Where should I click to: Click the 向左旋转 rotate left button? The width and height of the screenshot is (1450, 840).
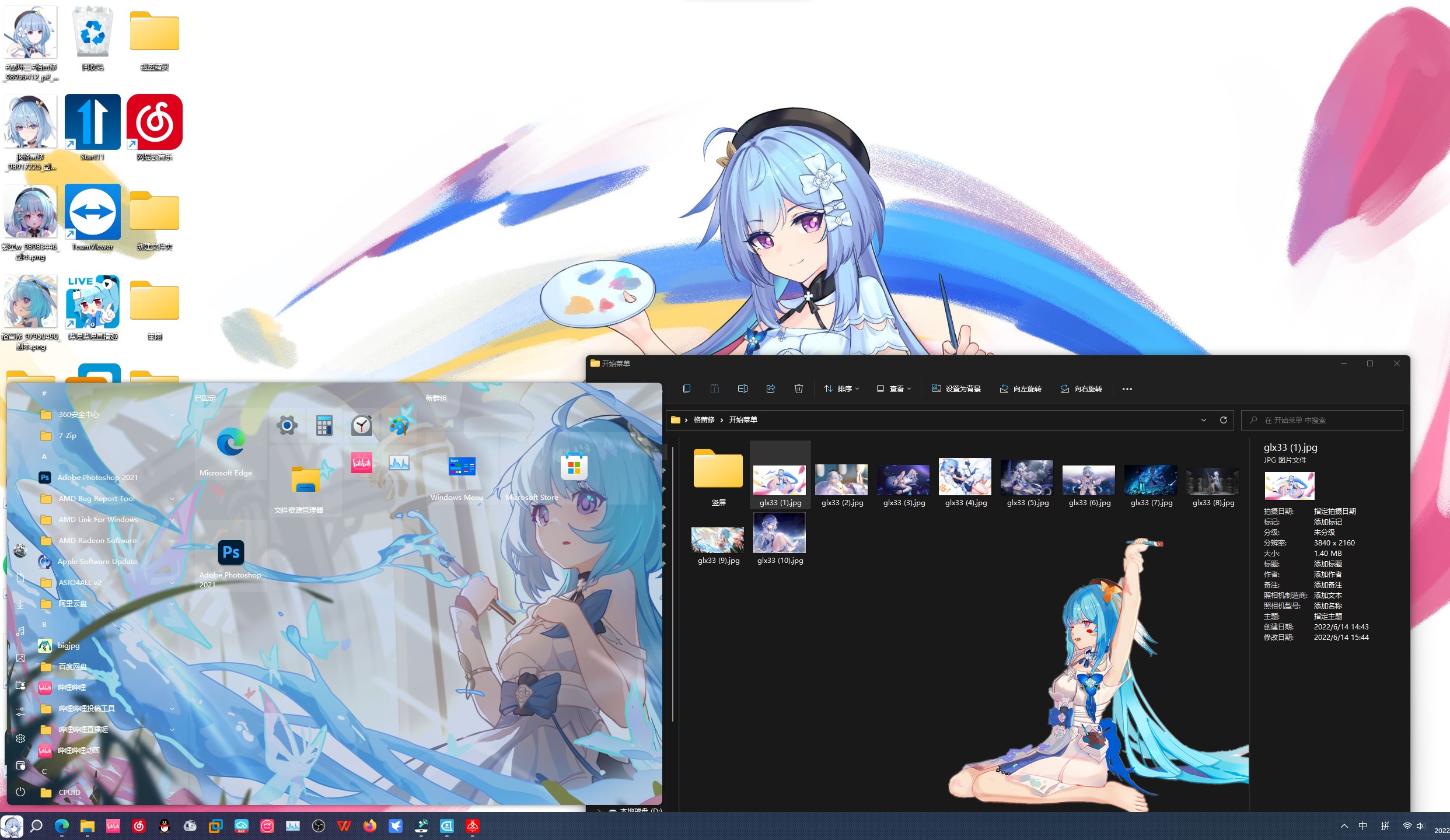(x=1021, y=388)
